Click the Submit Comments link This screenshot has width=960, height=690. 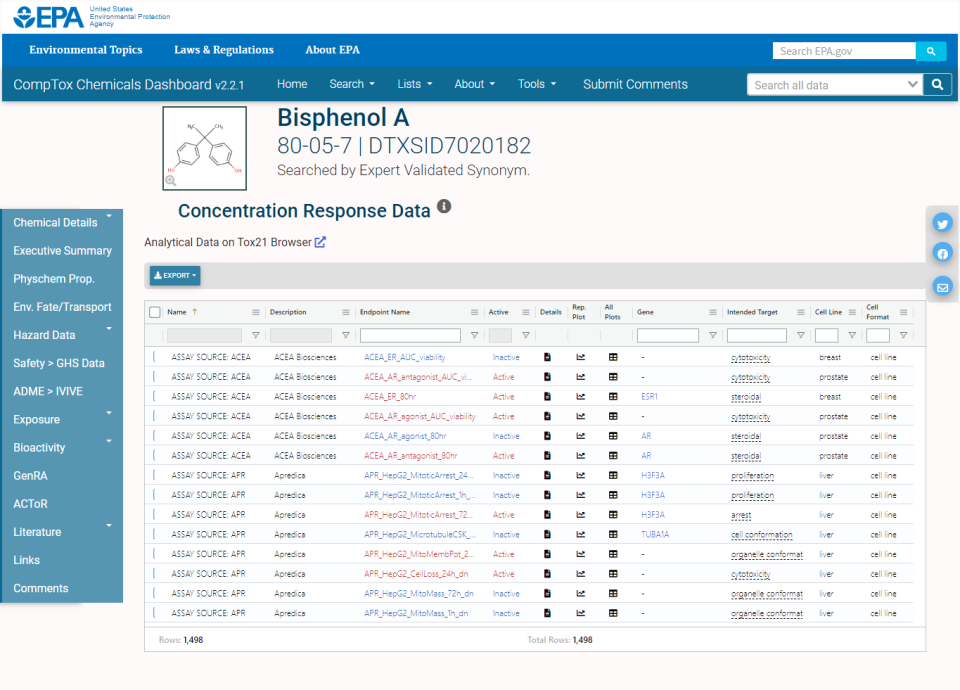coord(635,84)
